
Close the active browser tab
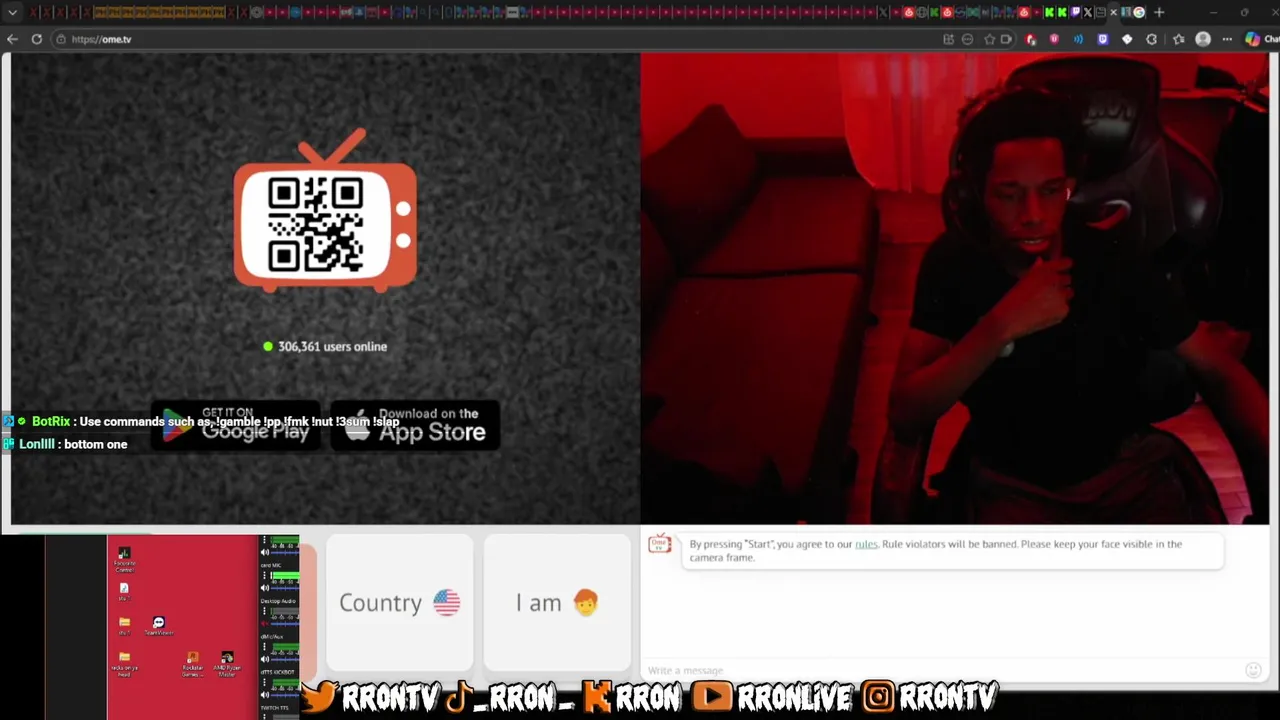[1113, 12]
